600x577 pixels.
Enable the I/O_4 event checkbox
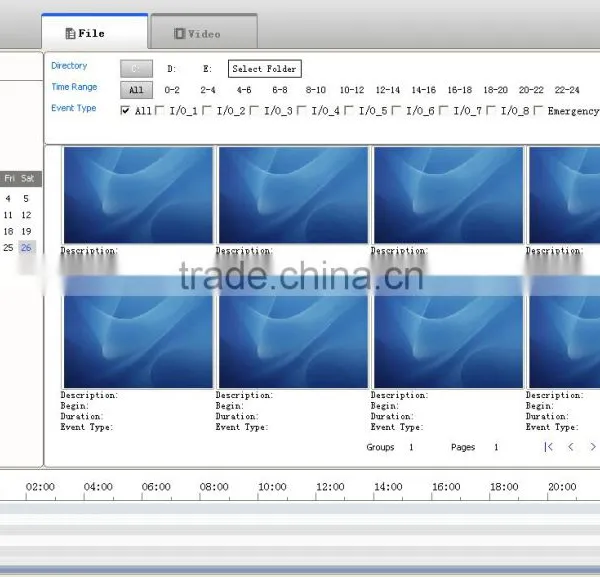click(x=302, y=111)
